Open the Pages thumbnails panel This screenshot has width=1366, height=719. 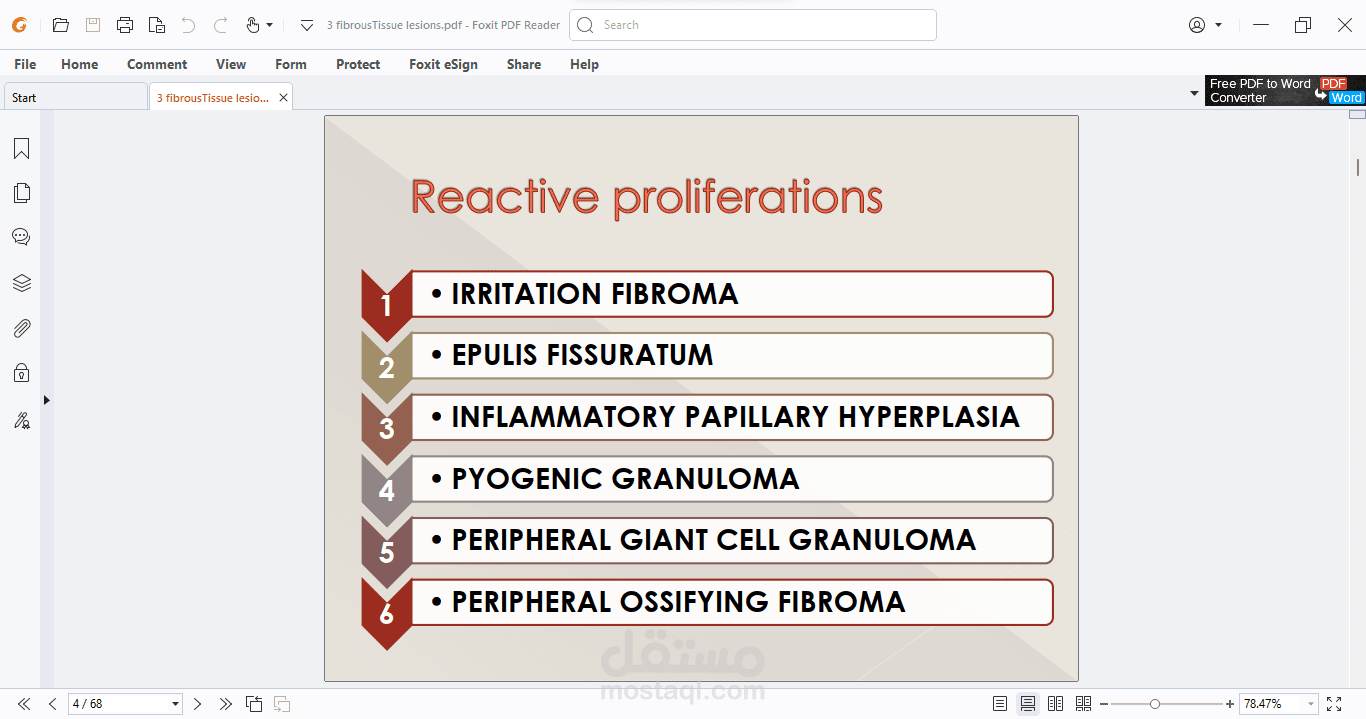click(21, 193)
